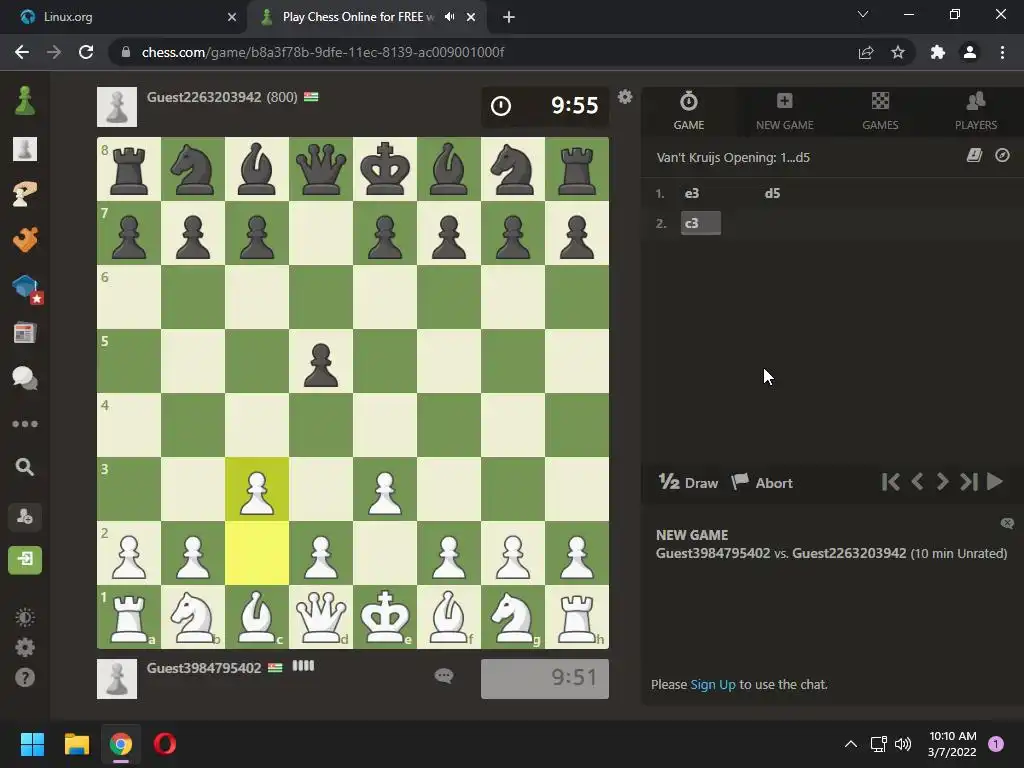Image resolution: width=1024 pixels, height=768 pixels.
Task: Disable chat with the crossed bubble icon
Action: [x=1007, y=523]
